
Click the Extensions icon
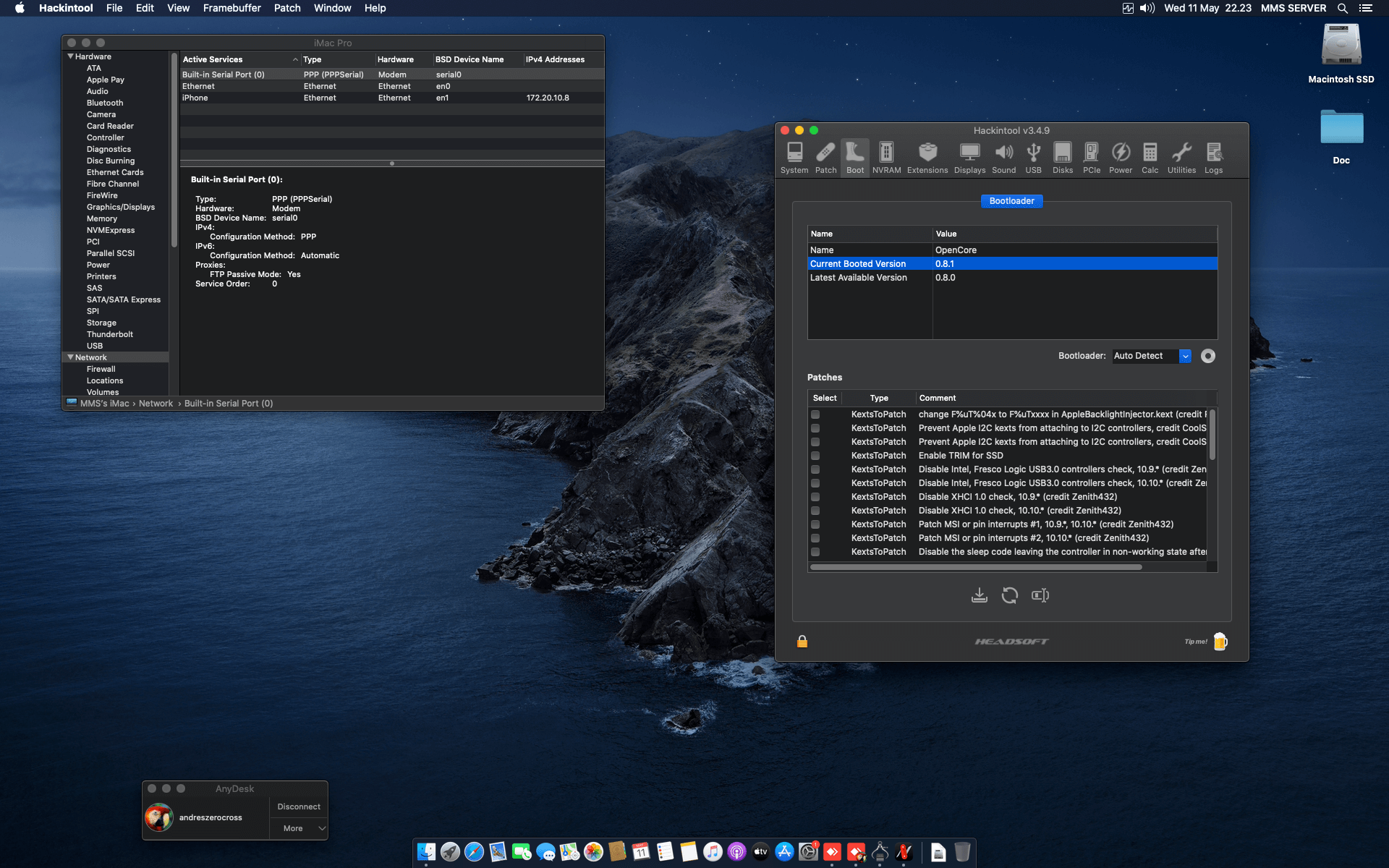coord(927,156)
